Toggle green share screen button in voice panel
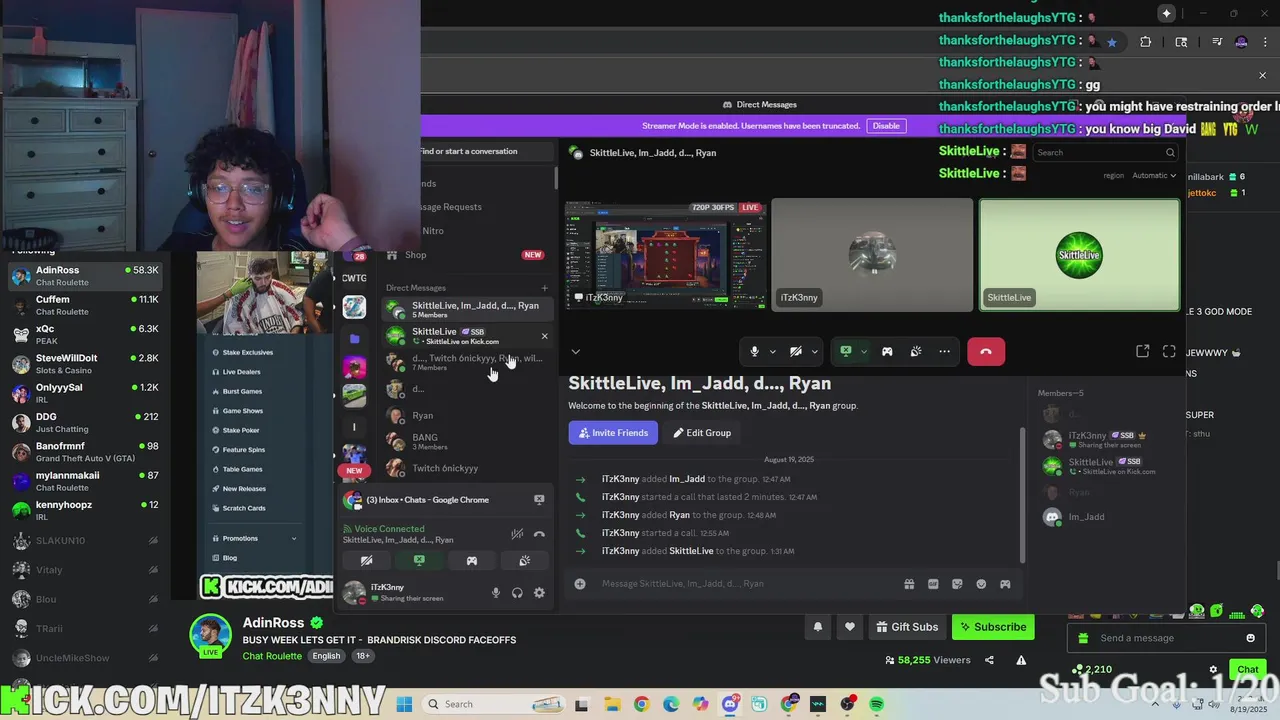 pyautogui.click(x=419, y=561)
